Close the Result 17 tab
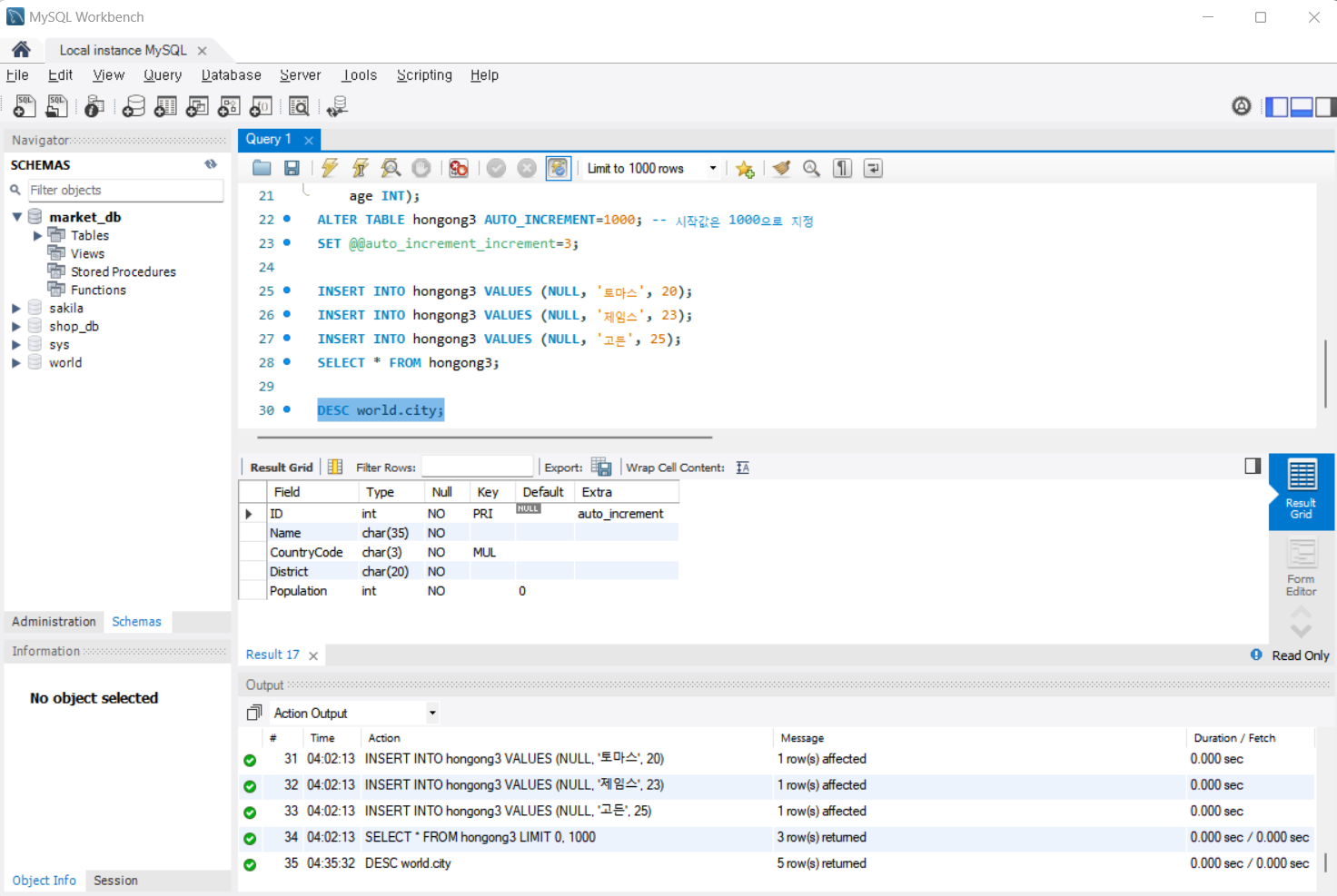This screenshot has width=1337, height=896. point(313,655)
